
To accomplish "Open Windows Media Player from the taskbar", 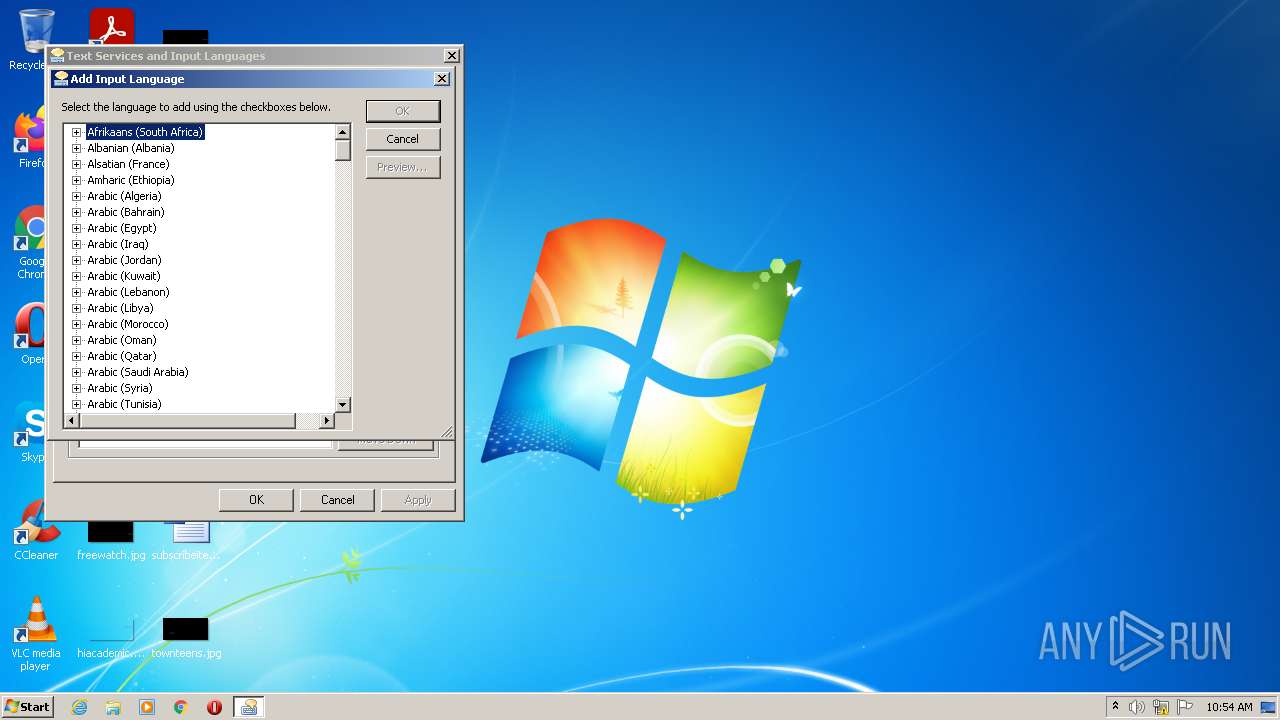I will [147, 707].
